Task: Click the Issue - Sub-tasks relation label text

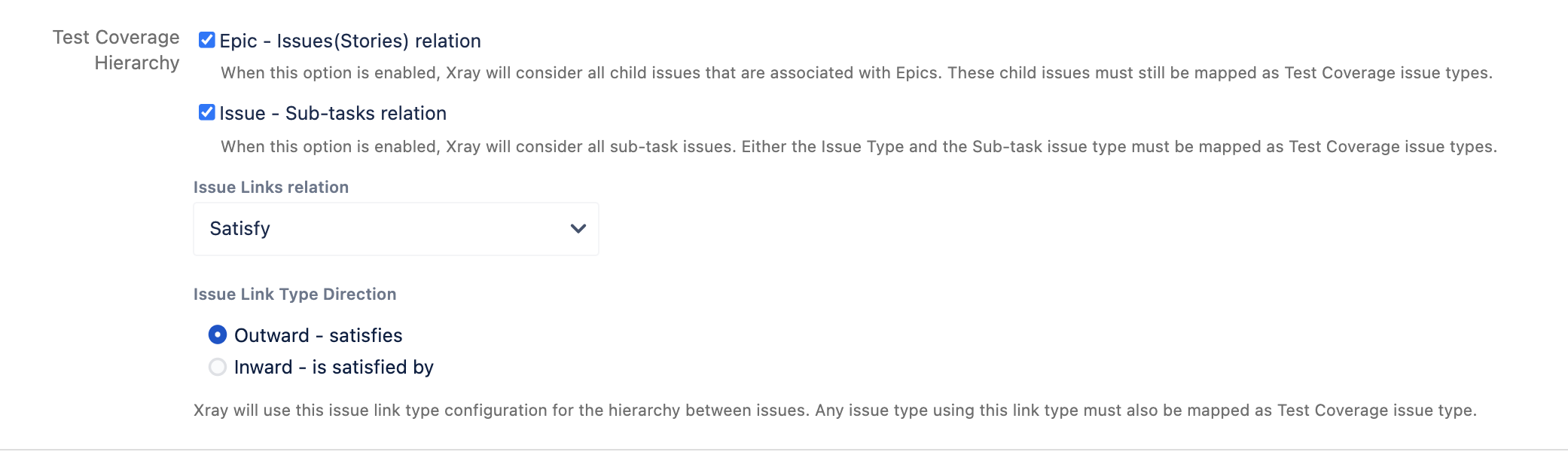Action: 333,113
